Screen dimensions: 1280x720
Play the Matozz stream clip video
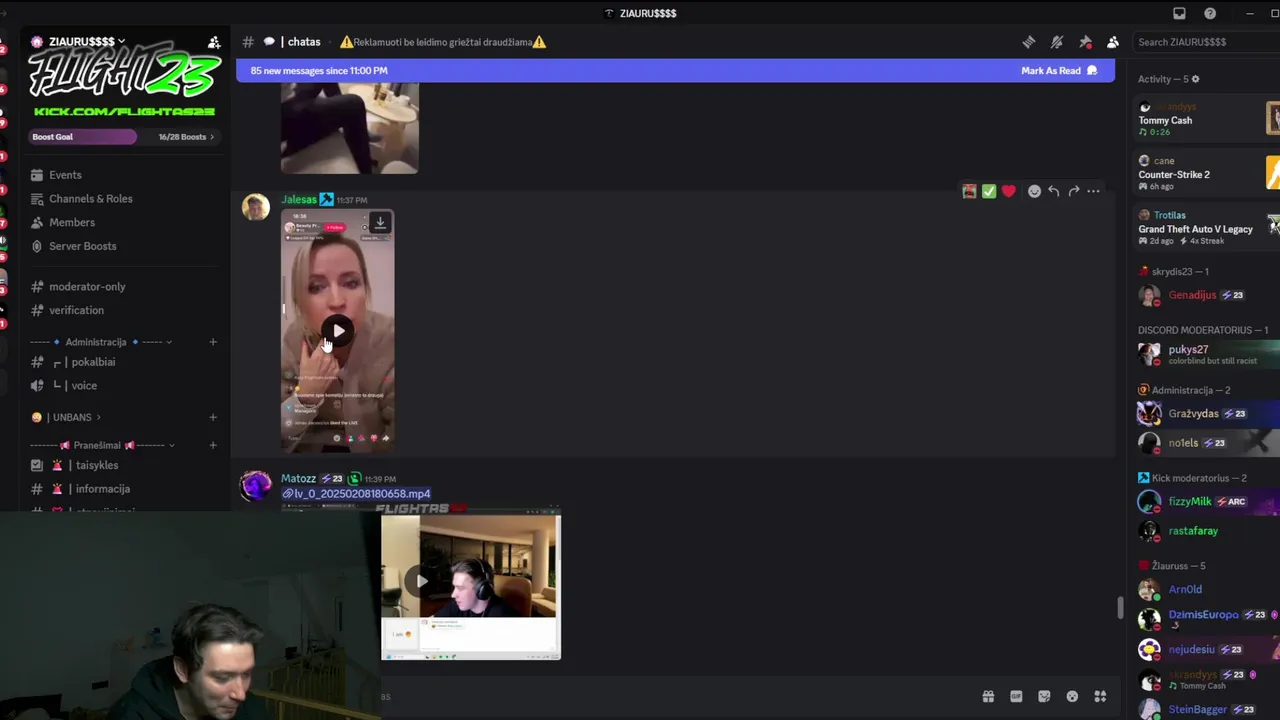(421, 581)
